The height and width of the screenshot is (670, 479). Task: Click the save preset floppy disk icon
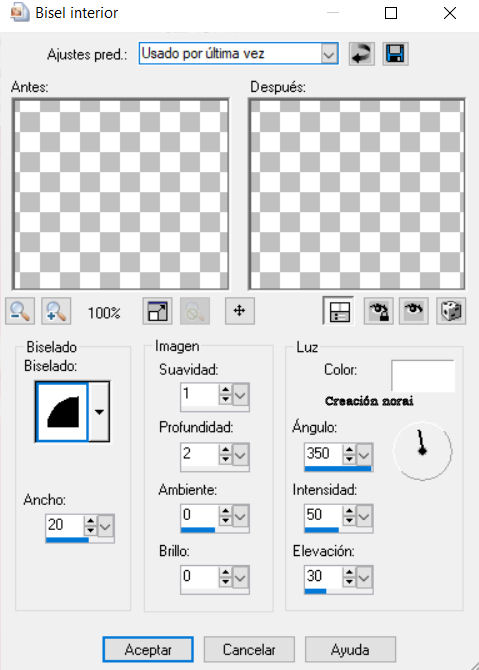point(395,54)
